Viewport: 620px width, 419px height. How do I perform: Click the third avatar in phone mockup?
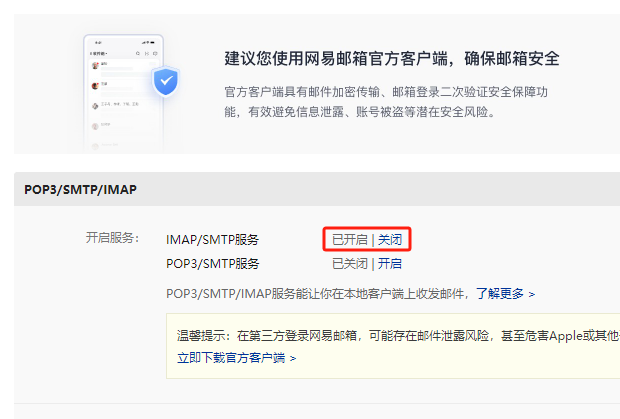tap(96, 104)
